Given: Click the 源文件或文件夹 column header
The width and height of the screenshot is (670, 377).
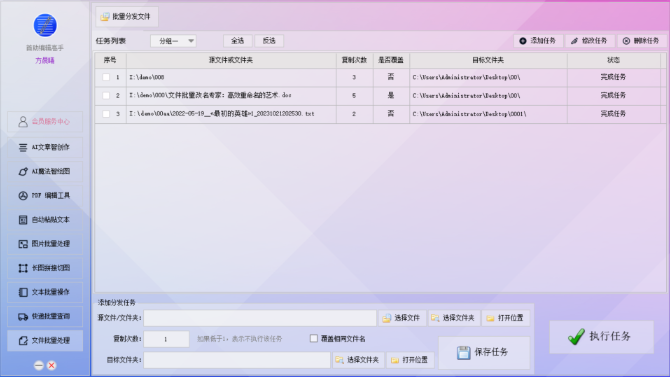Looking at the screenshot, I should pyautogui.click(x=231, y=60).
